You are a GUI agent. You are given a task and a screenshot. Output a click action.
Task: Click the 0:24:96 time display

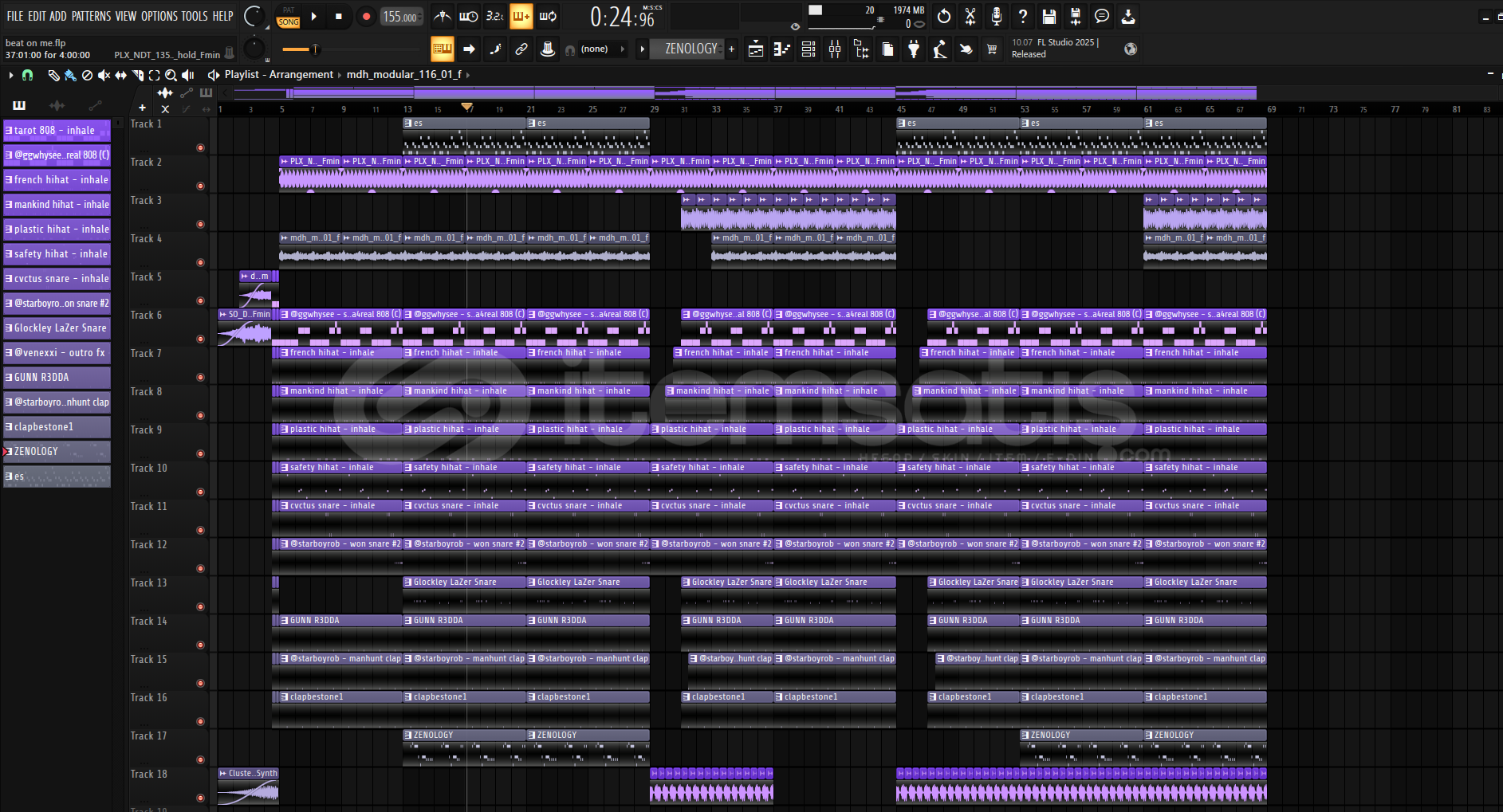click(623, 18)
